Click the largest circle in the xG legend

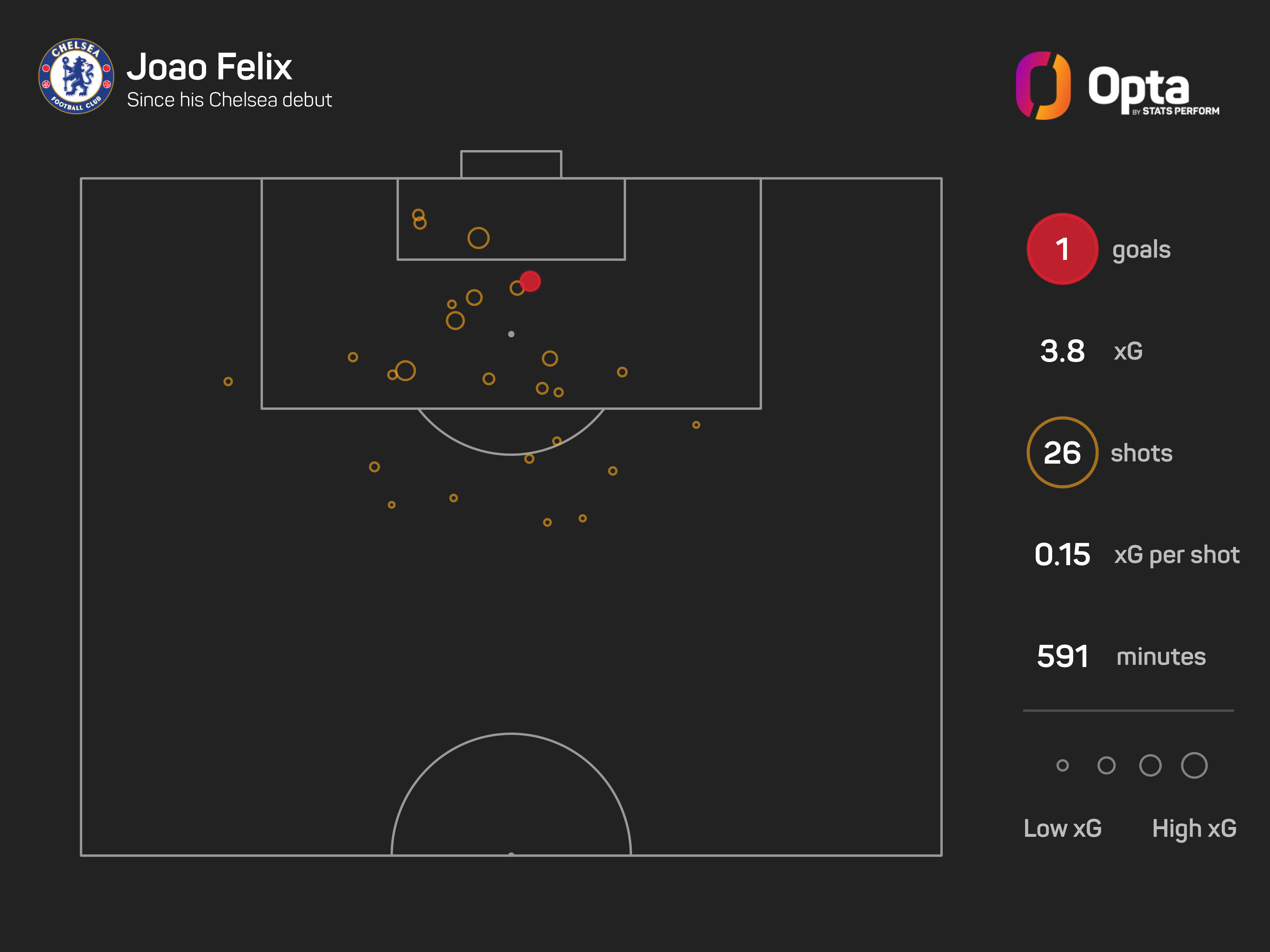point(1193,765)
